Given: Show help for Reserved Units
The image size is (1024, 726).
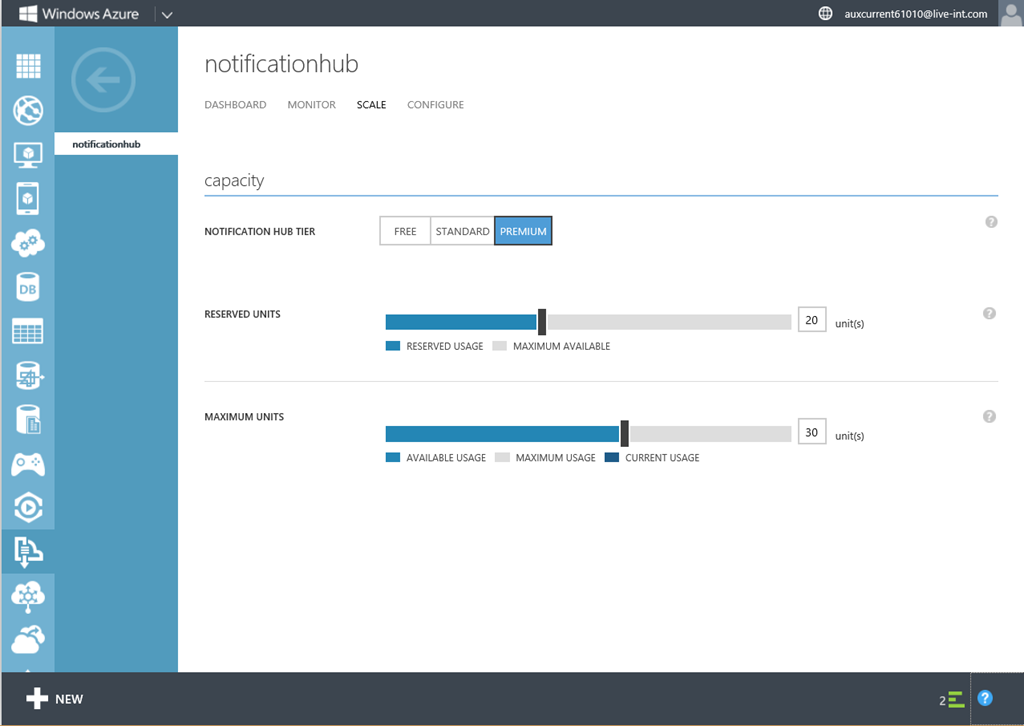Looking at the screenshot, I should coord(989,313).
